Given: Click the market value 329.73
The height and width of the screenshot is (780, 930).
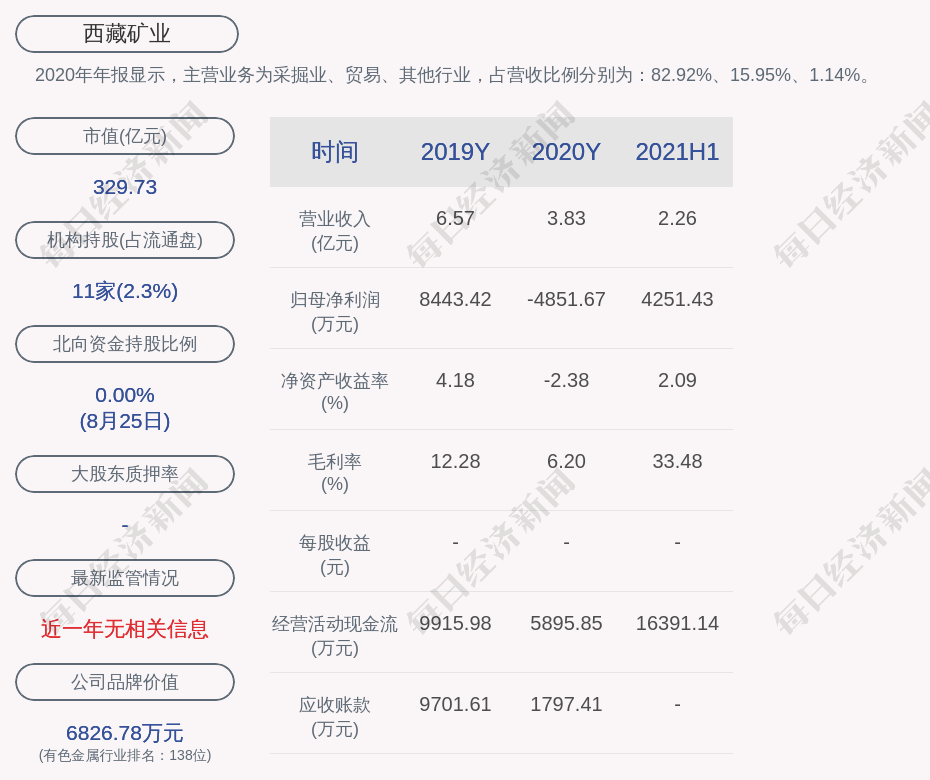Looking at the screenshot, I should click(125, 187).
